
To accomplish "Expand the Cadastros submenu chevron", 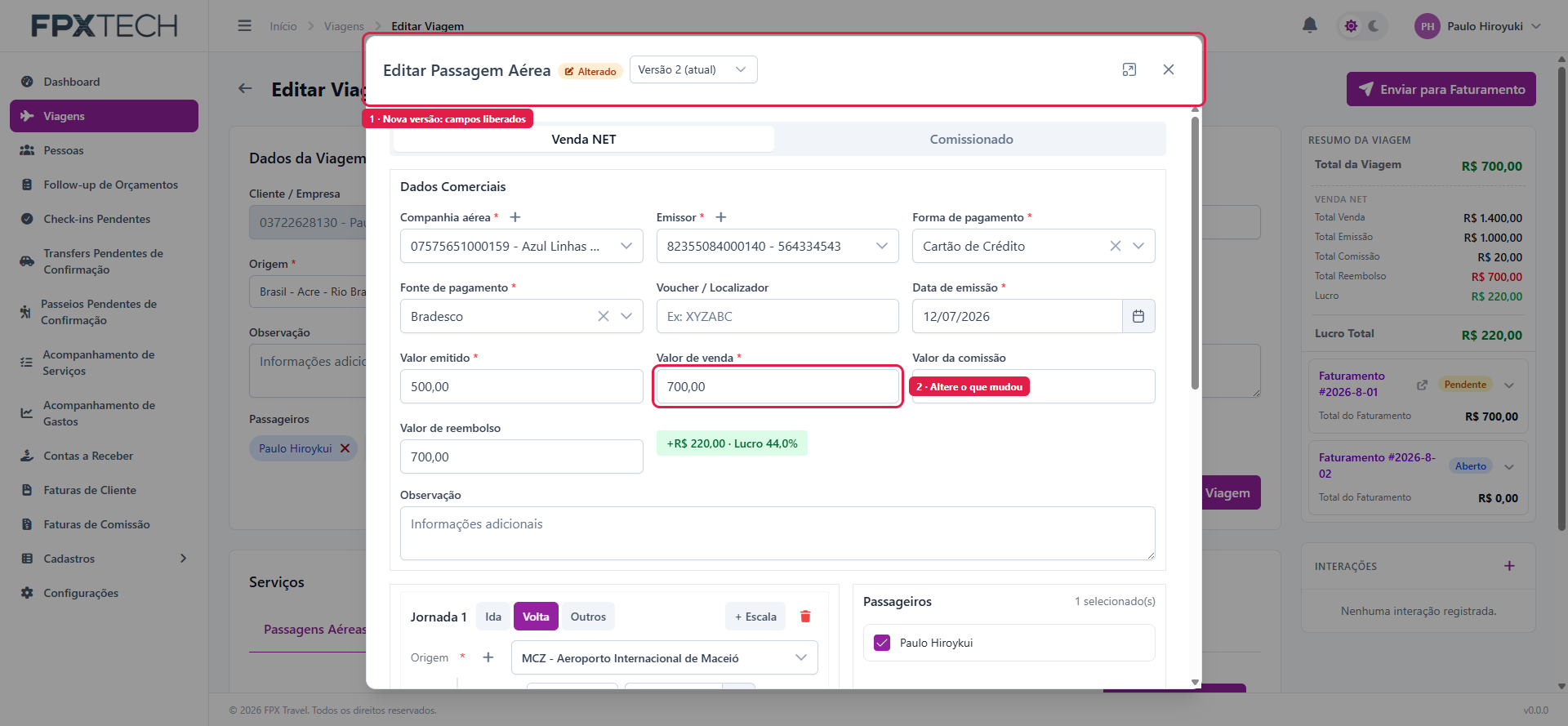I will tap(183, 559).
